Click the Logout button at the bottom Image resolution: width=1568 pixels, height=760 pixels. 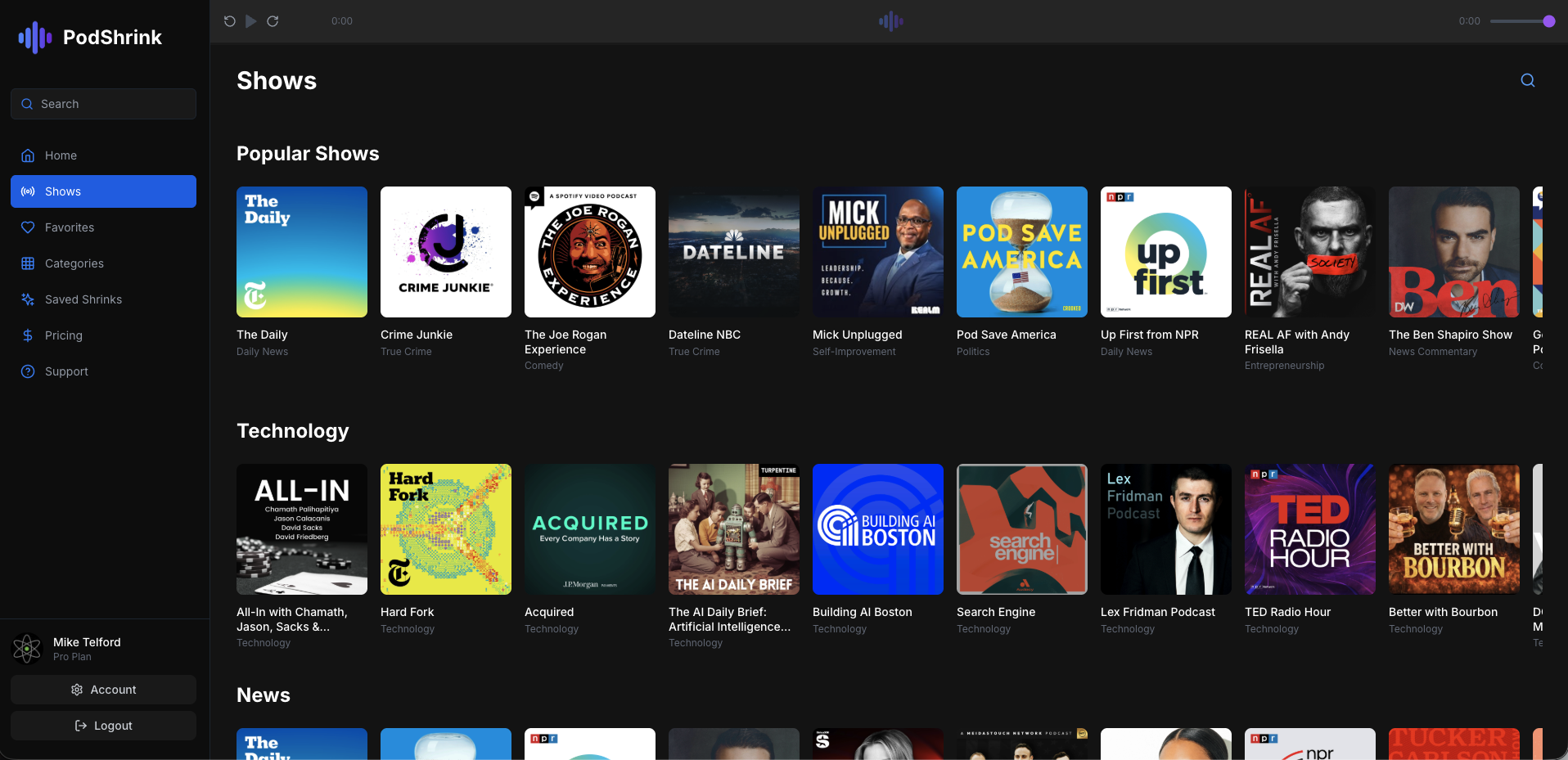[x=103, y=726]
